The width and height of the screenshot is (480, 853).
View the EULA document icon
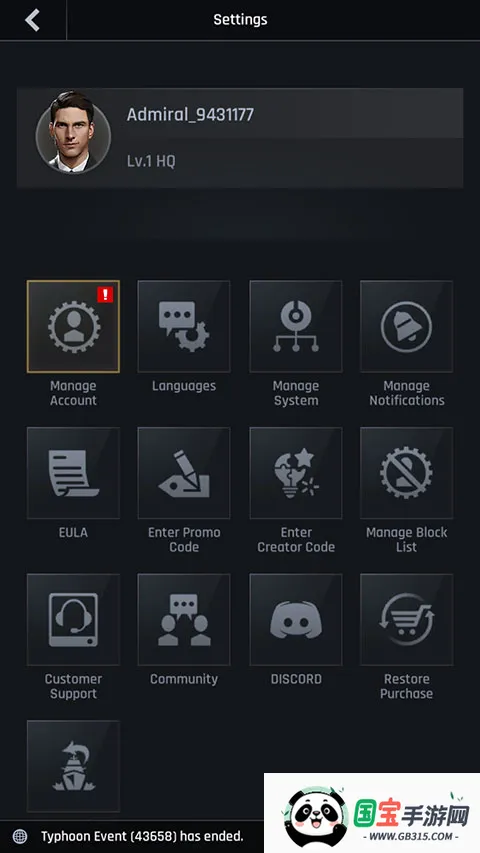(x=73, y=473)
